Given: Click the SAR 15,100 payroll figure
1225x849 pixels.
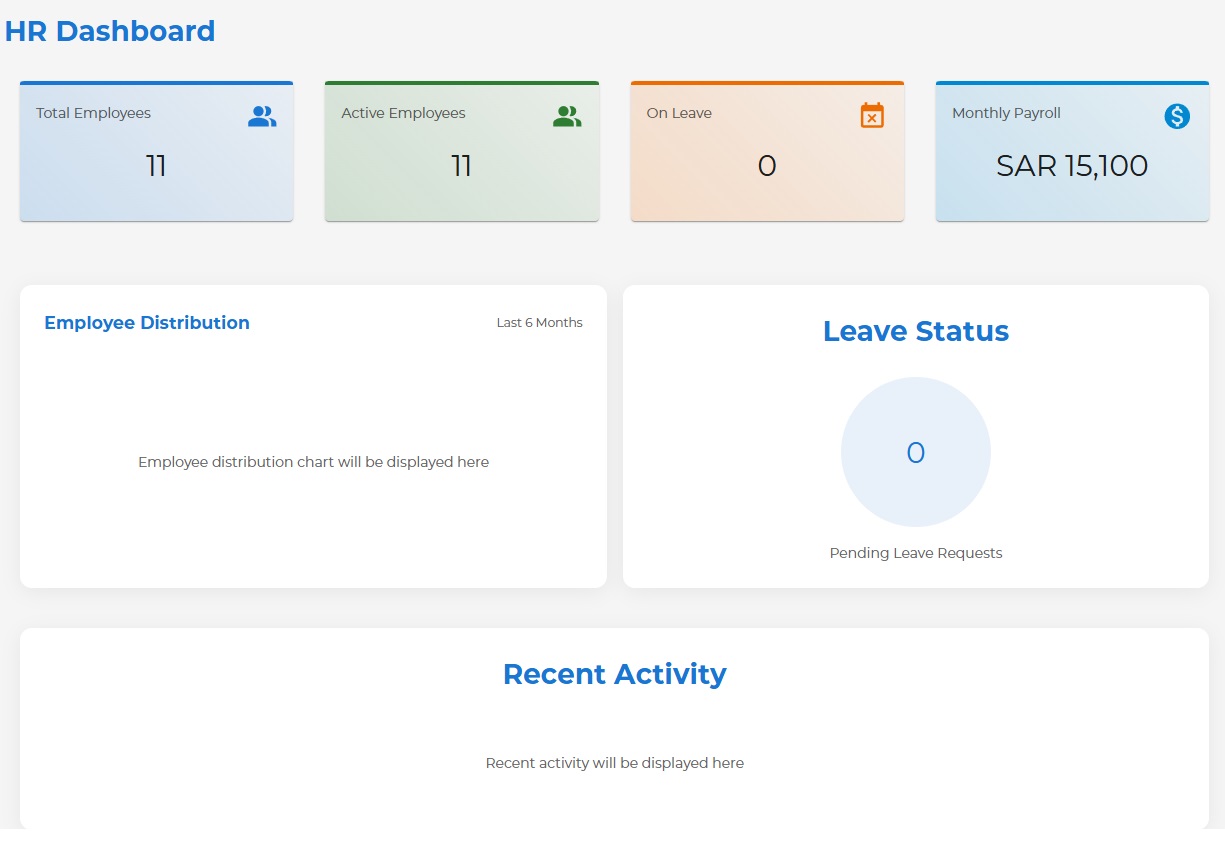Looking at the screenshot, I should [x=1071, y=166].
